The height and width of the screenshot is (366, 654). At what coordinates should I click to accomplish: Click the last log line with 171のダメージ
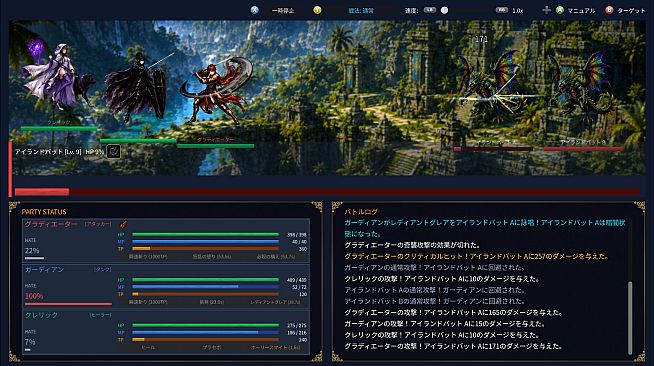(x=453, y=346)
